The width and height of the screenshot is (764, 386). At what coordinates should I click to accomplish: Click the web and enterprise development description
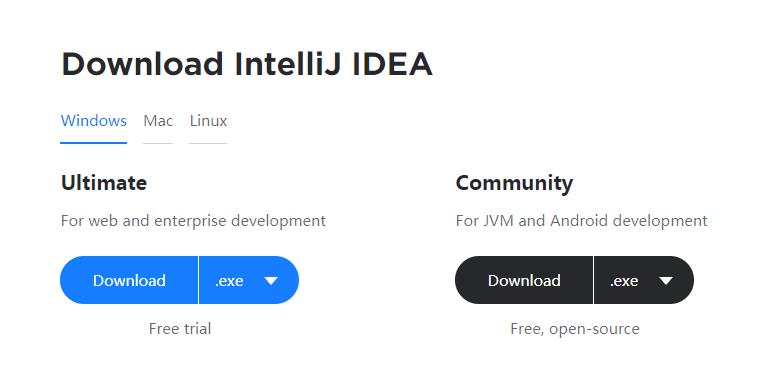(x=193, y=221)
